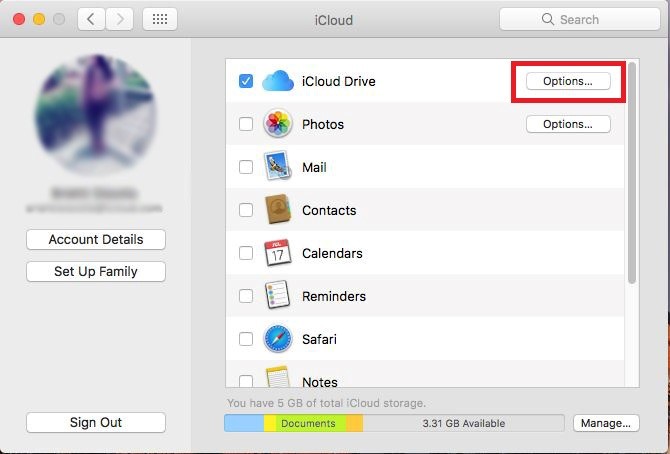The image size is (670, 454).
Task: Click the Mail stamp icon
Action: [x=277, y=166]
